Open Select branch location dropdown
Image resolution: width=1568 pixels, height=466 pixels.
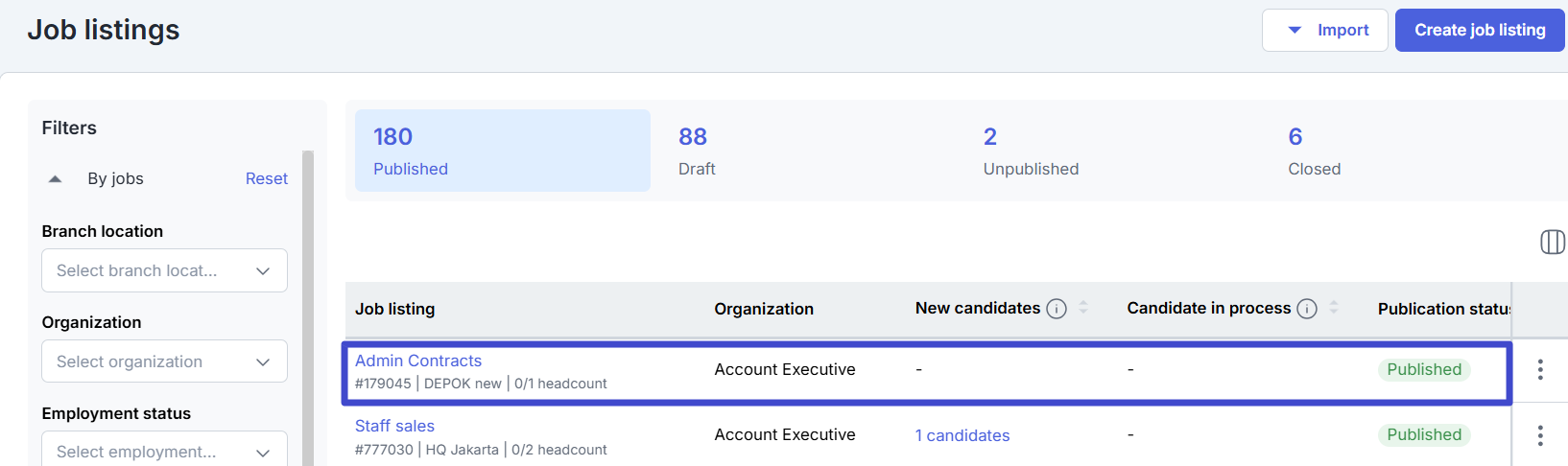click(164, 270)
